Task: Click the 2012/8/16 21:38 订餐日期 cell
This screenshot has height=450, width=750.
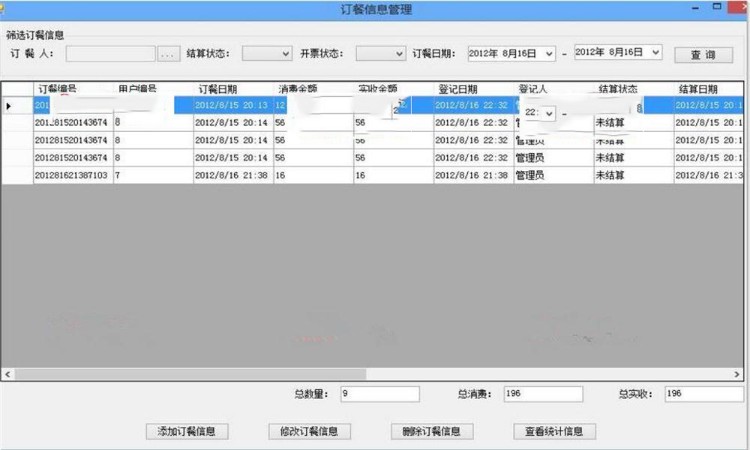Action: pos(233,176)
